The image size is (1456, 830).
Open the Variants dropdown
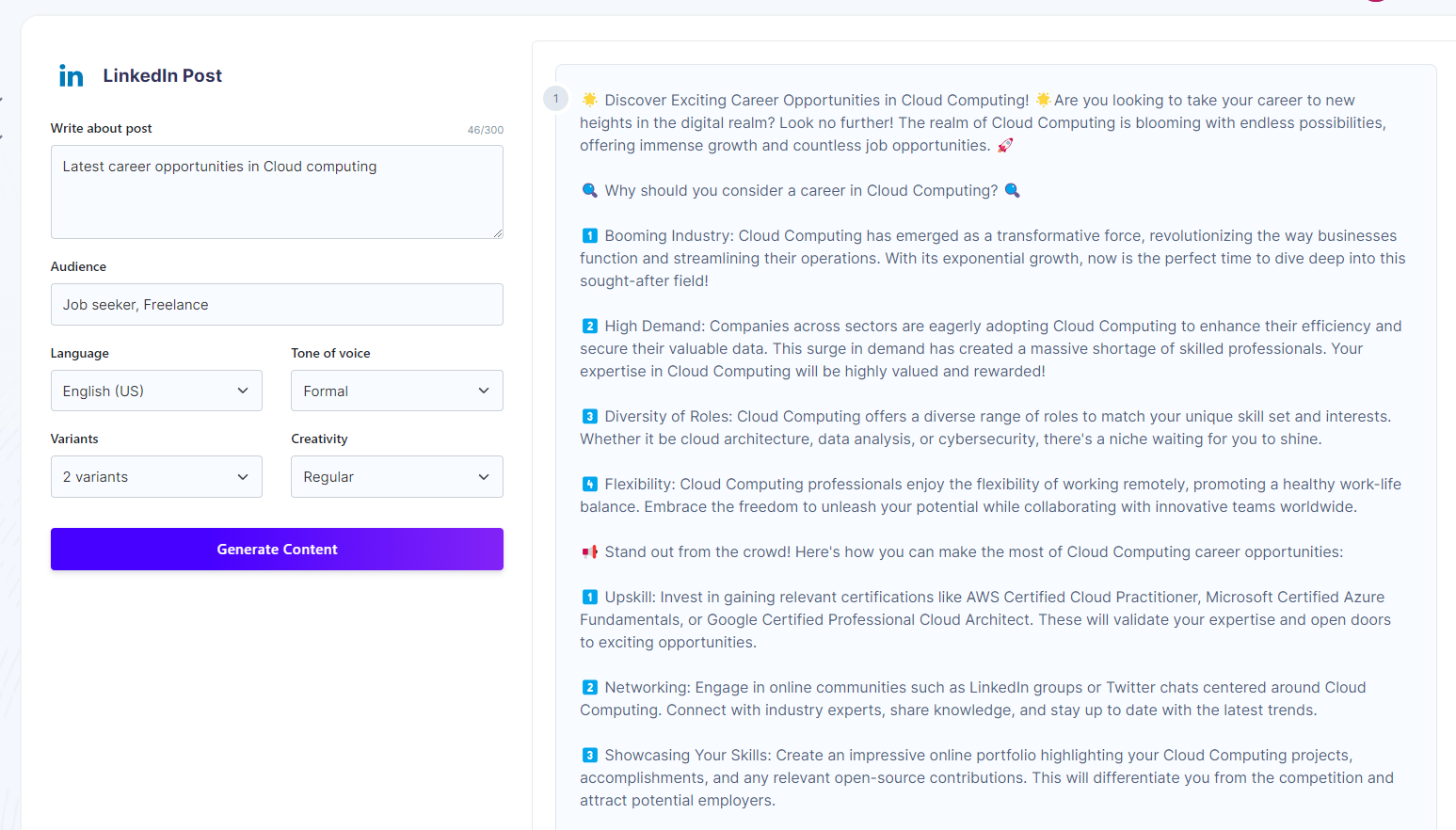(156, 476)
